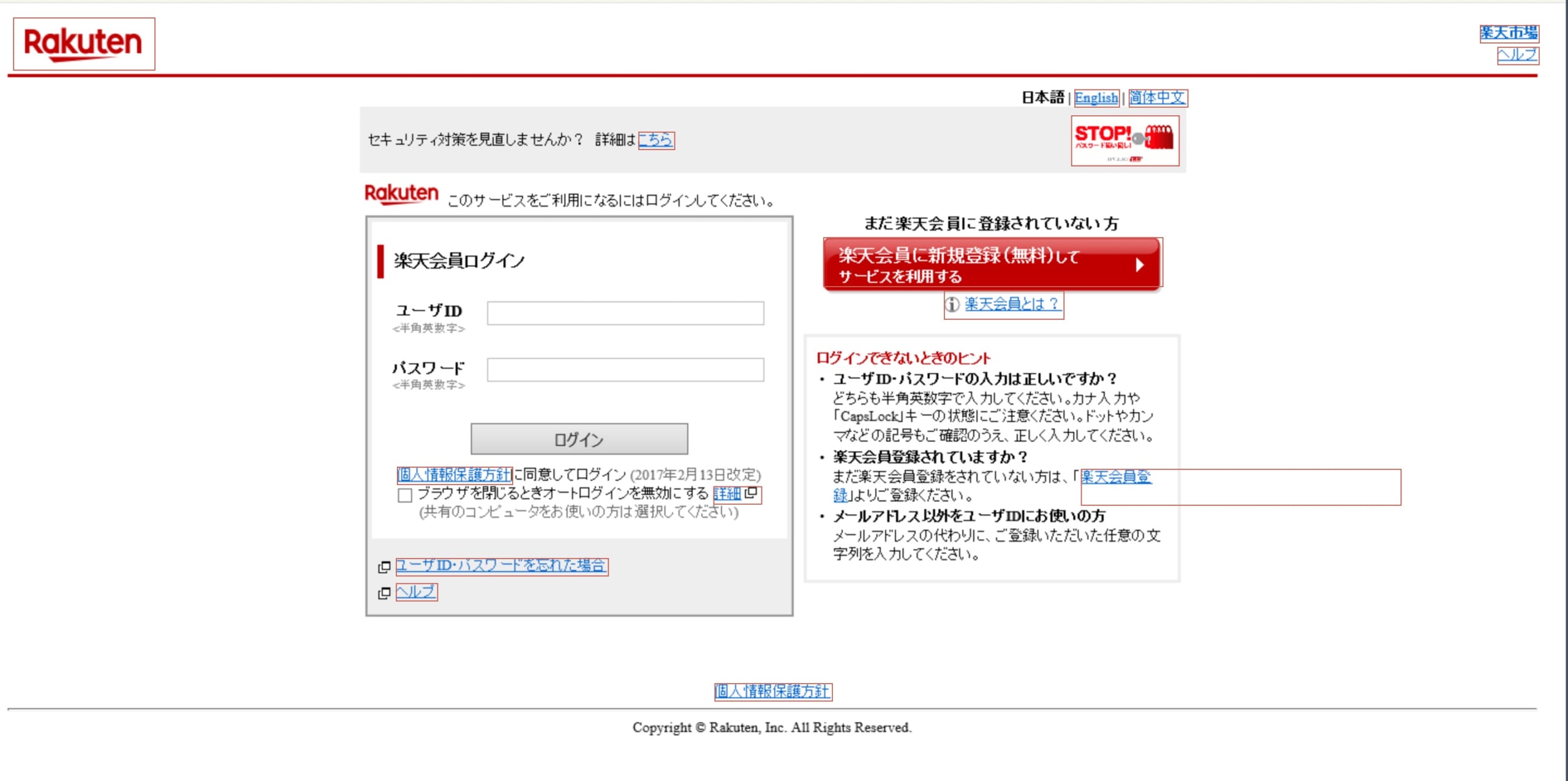Viewport: 1568px width, 781px height.
Task: Open the 楽天市場 link in the top right
Action: point(1509,32)
